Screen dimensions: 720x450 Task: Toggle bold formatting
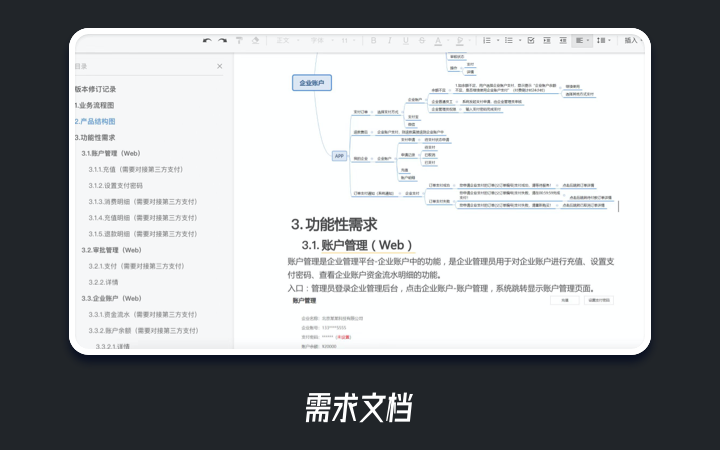click(x=373, y=41)
